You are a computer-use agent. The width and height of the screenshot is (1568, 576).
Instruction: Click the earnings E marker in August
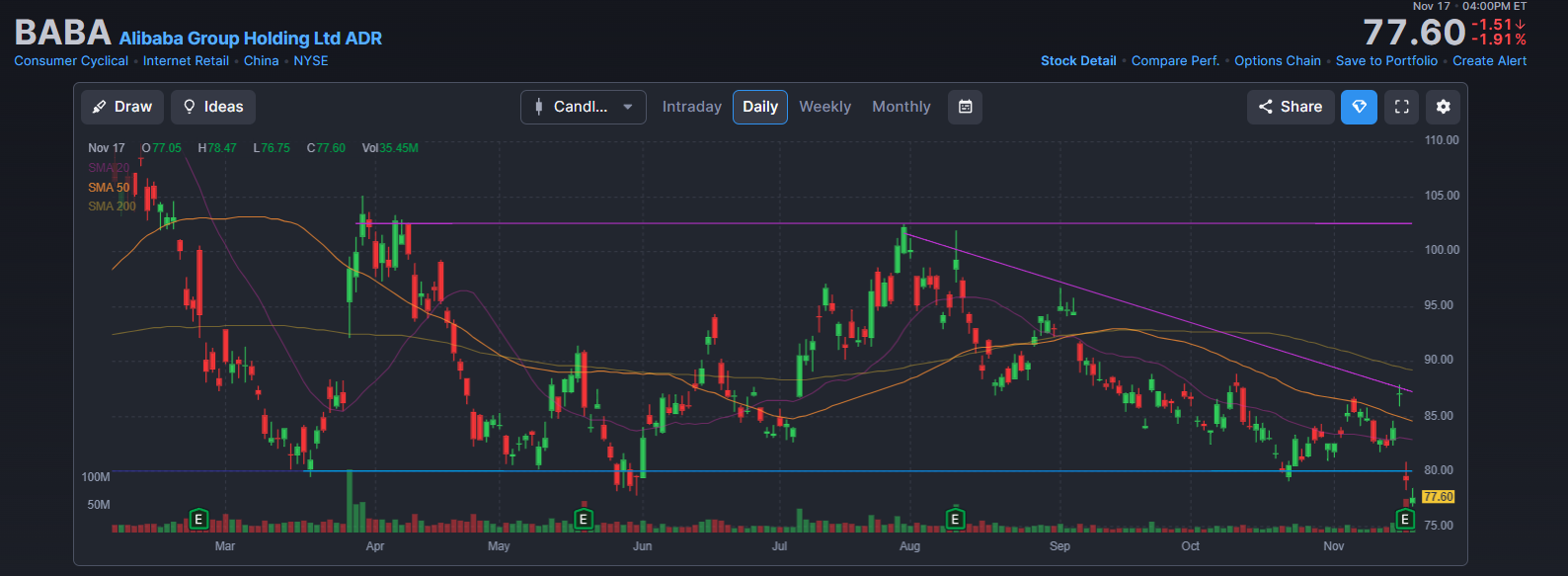[955, 519]
